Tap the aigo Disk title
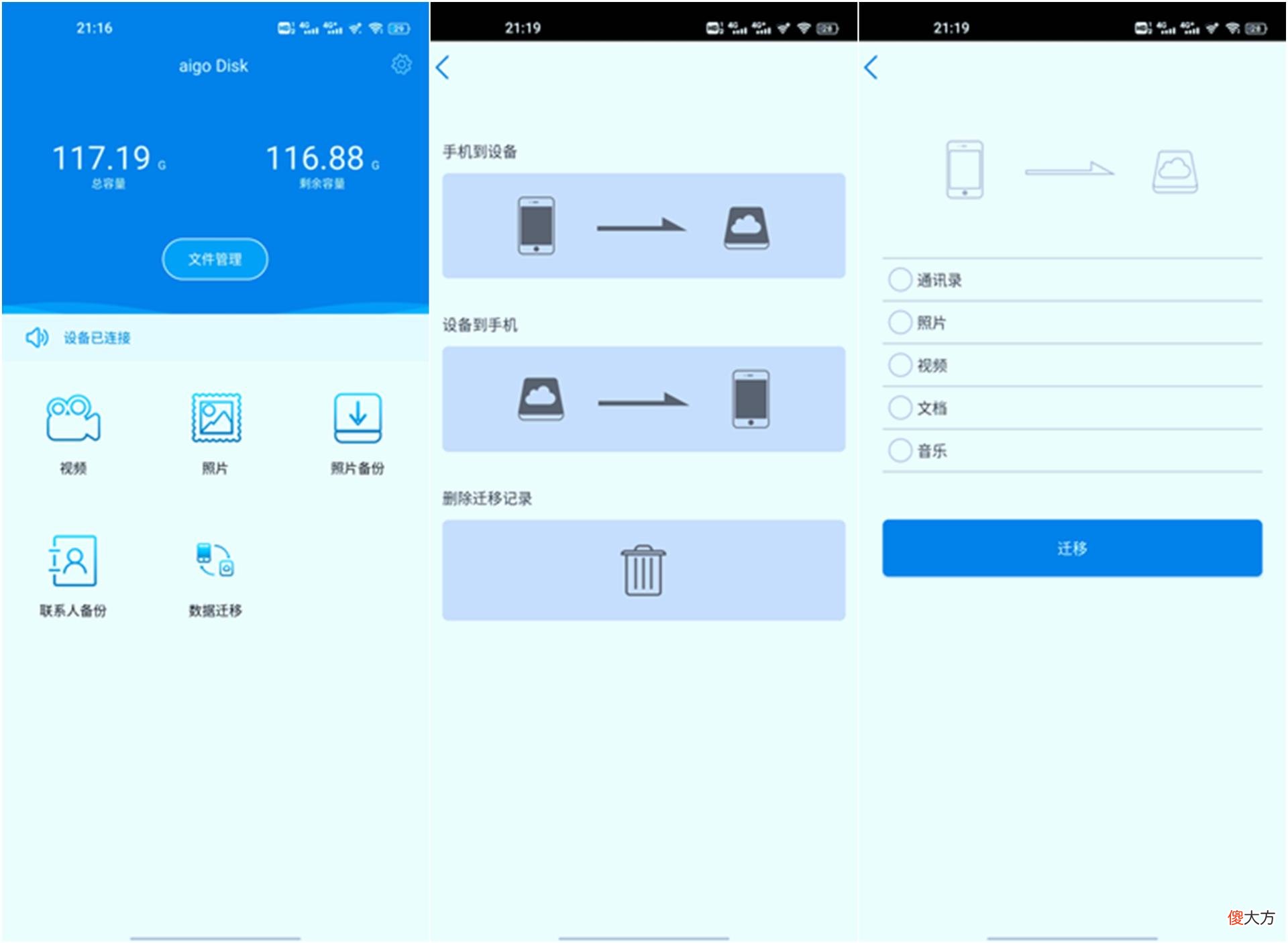 tap(213, 66)
